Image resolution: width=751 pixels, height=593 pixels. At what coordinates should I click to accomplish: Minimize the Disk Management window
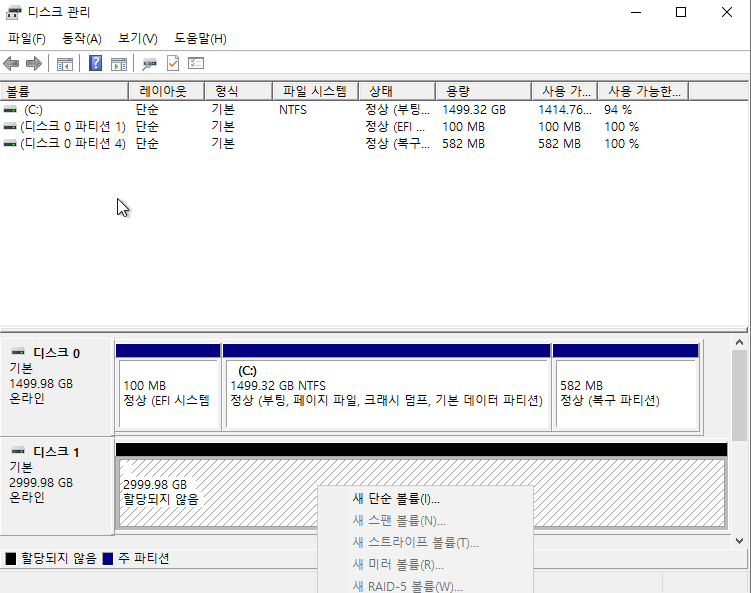pyautogui.click(x=636, y=12)
